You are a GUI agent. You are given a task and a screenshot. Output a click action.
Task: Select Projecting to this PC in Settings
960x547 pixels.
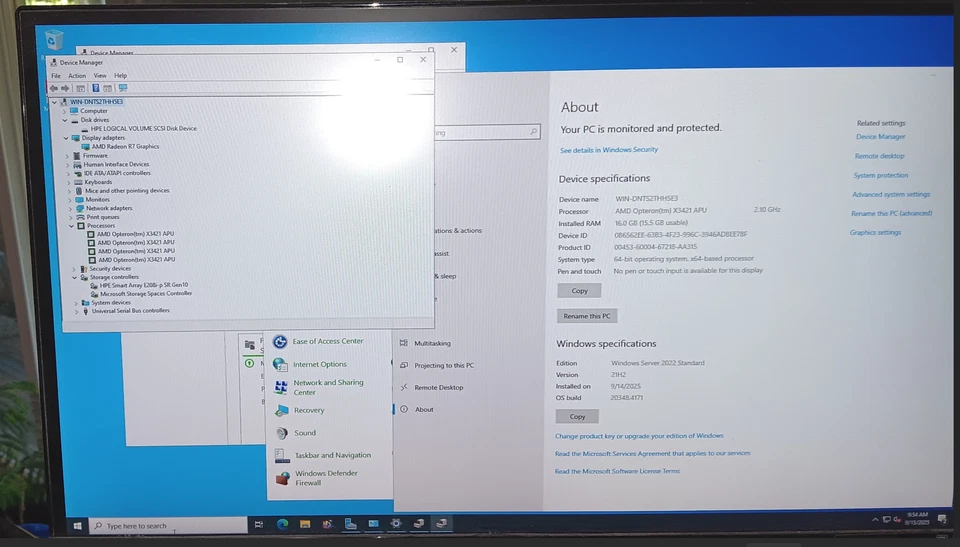tap(437, 366)
